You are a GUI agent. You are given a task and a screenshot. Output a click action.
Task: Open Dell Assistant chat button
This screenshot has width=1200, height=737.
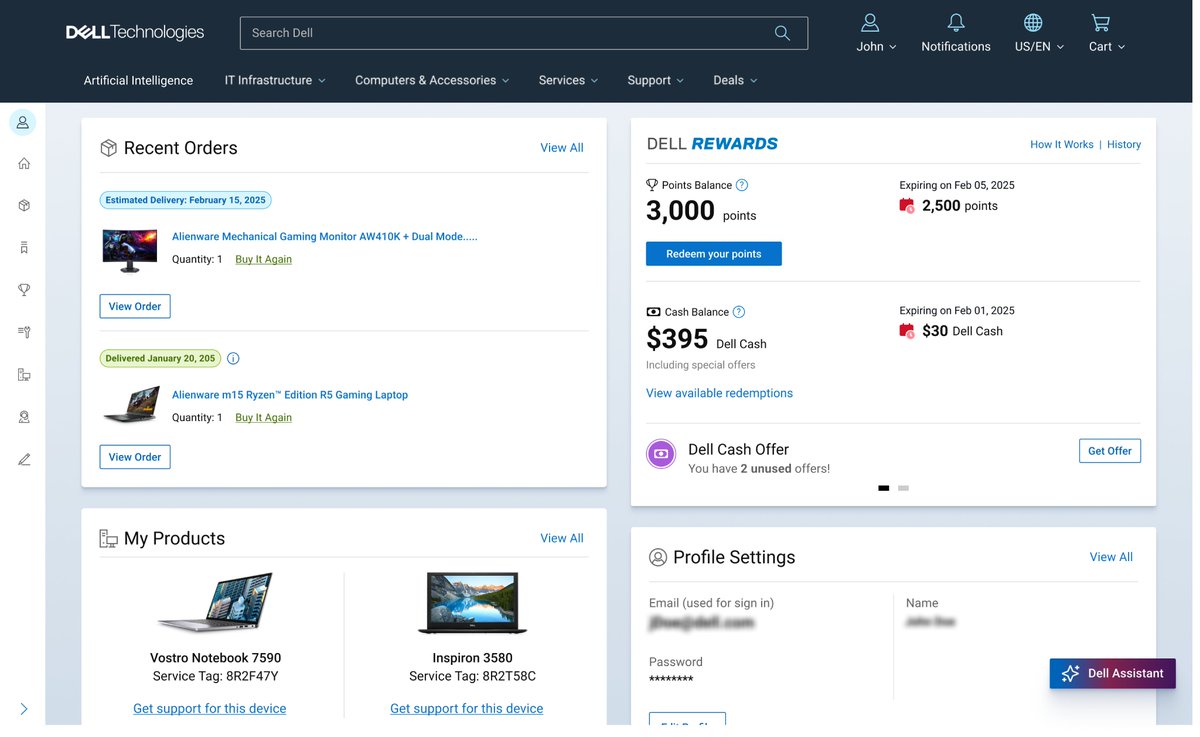[1112, 673]
